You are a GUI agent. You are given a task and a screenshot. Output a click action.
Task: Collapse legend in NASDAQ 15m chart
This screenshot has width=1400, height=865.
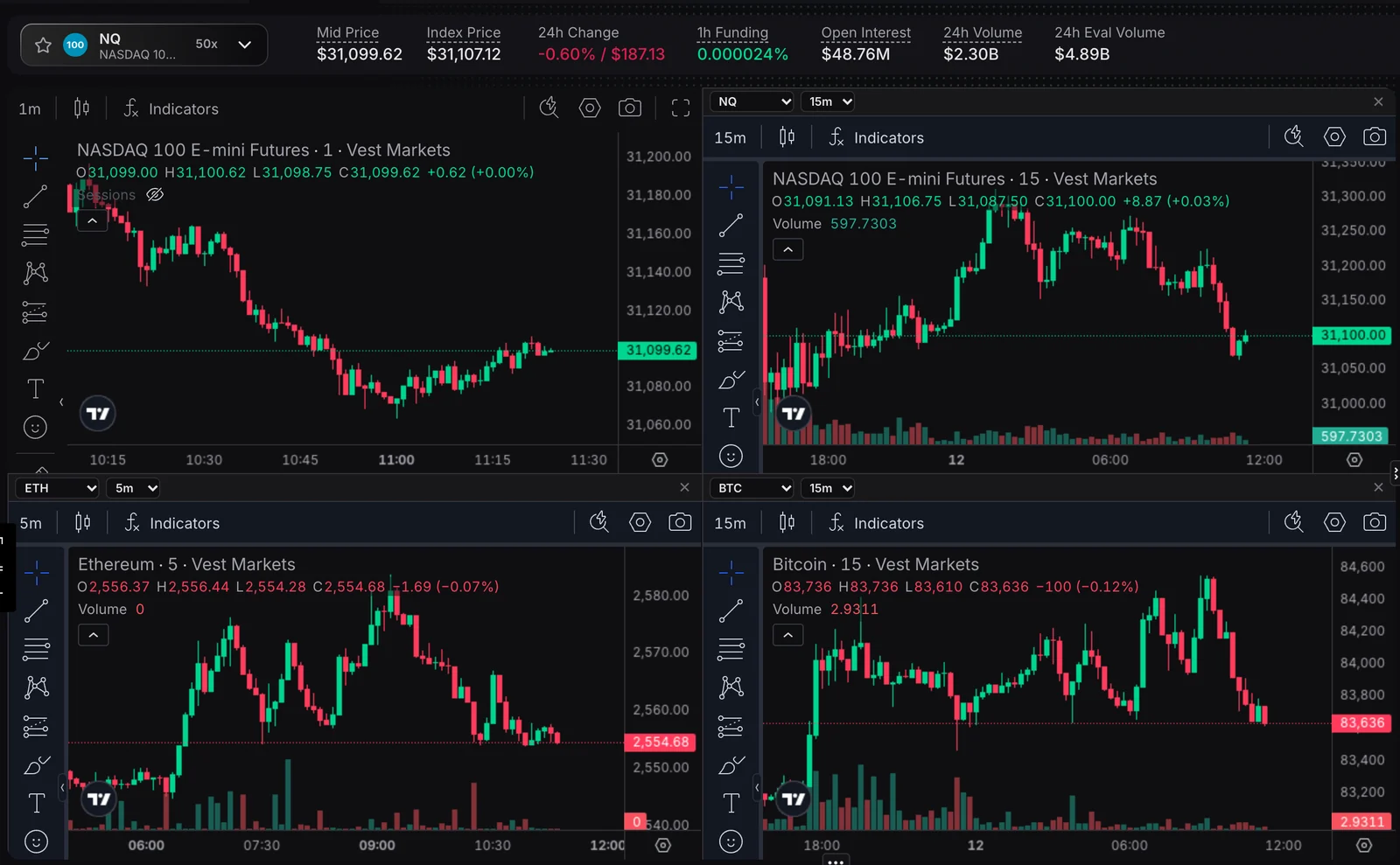coord(788,249)
